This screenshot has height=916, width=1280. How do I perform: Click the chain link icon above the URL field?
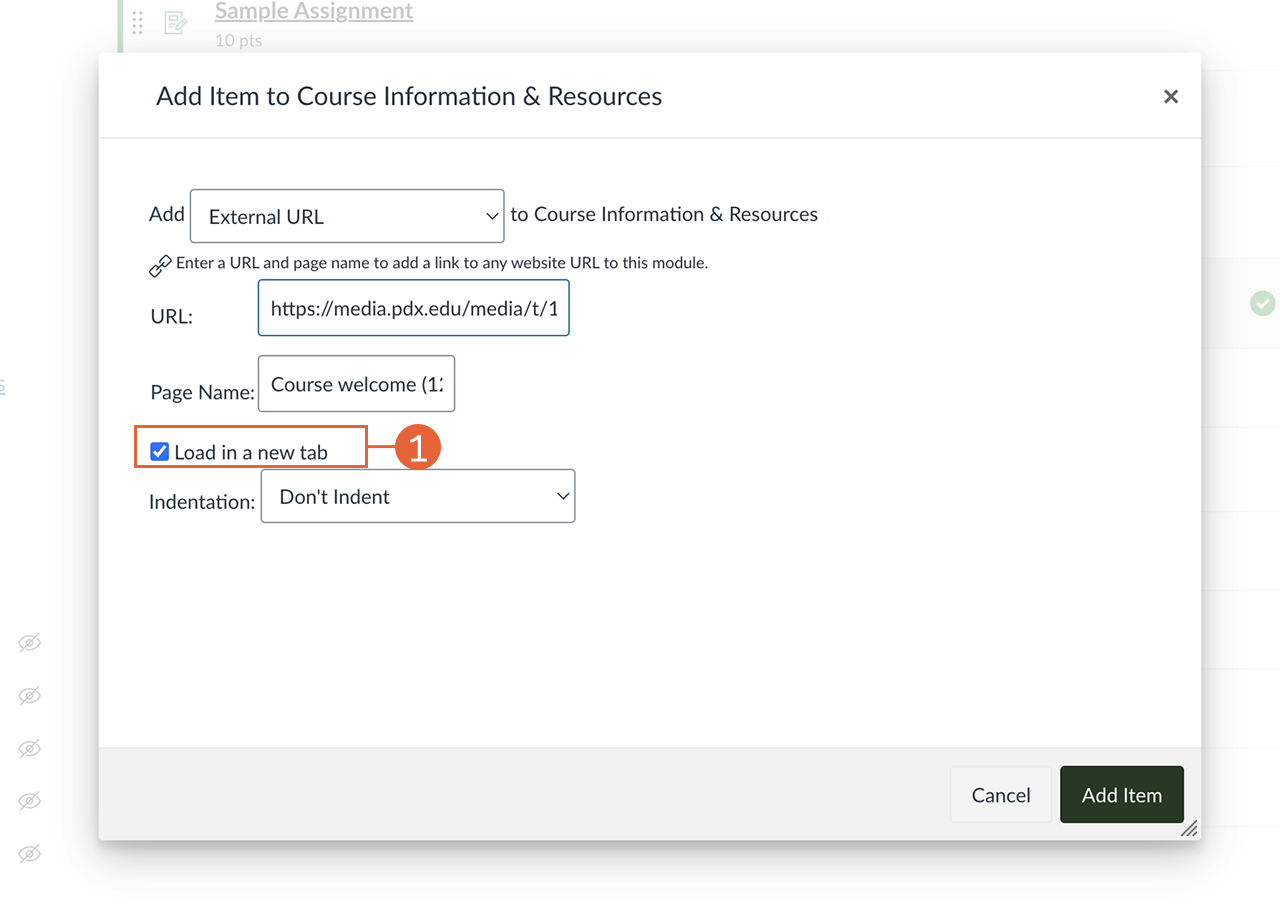tap(160, 264)
